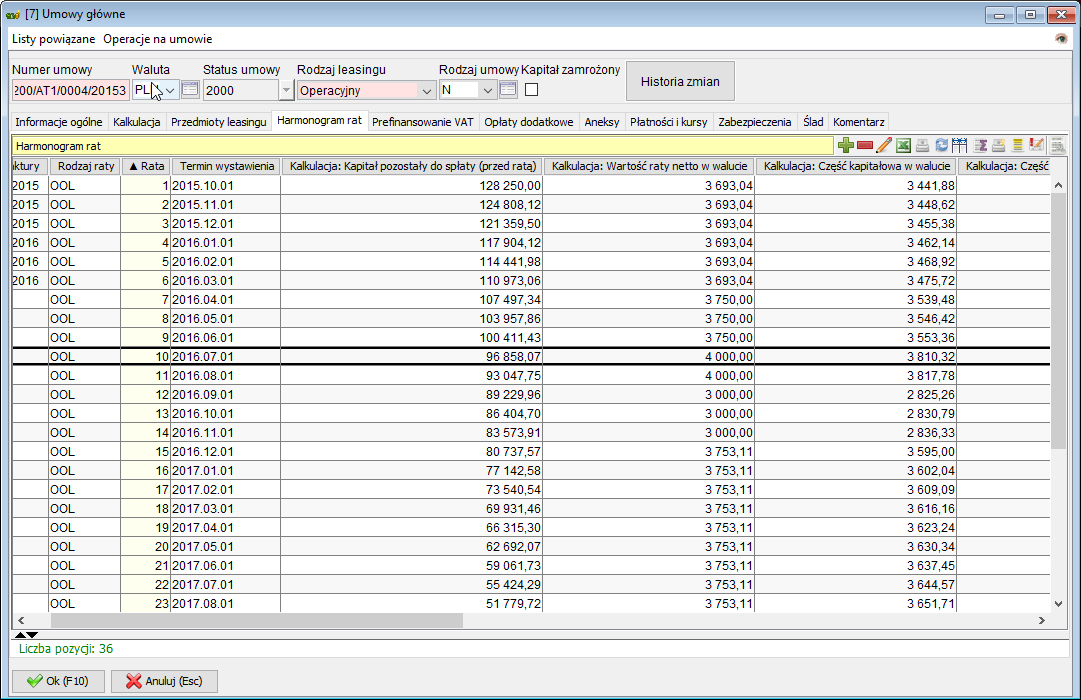Open the Operacje na umowie menu

point(157,39)
